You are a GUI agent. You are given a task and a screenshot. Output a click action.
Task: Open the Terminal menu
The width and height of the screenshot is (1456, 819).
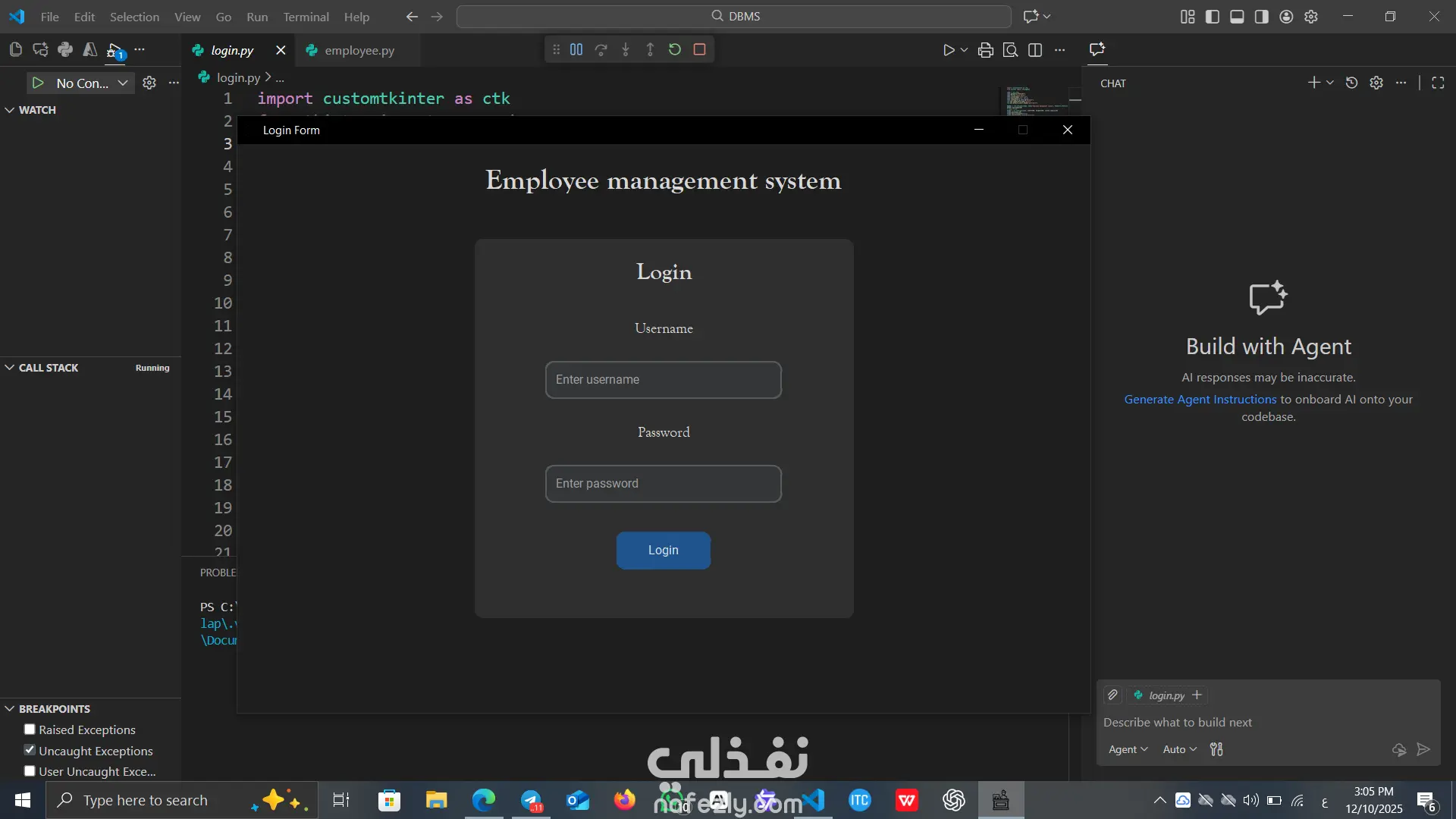click(306, 17)
